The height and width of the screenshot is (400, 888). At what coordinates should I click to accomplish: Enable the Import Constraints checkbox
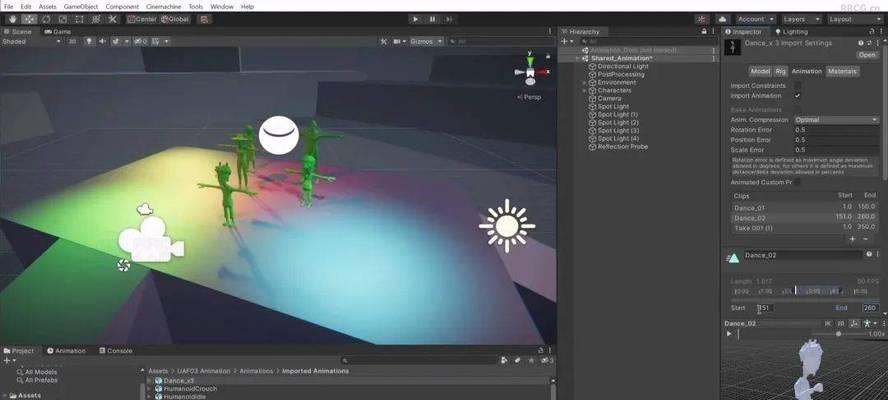pos(797,86)
